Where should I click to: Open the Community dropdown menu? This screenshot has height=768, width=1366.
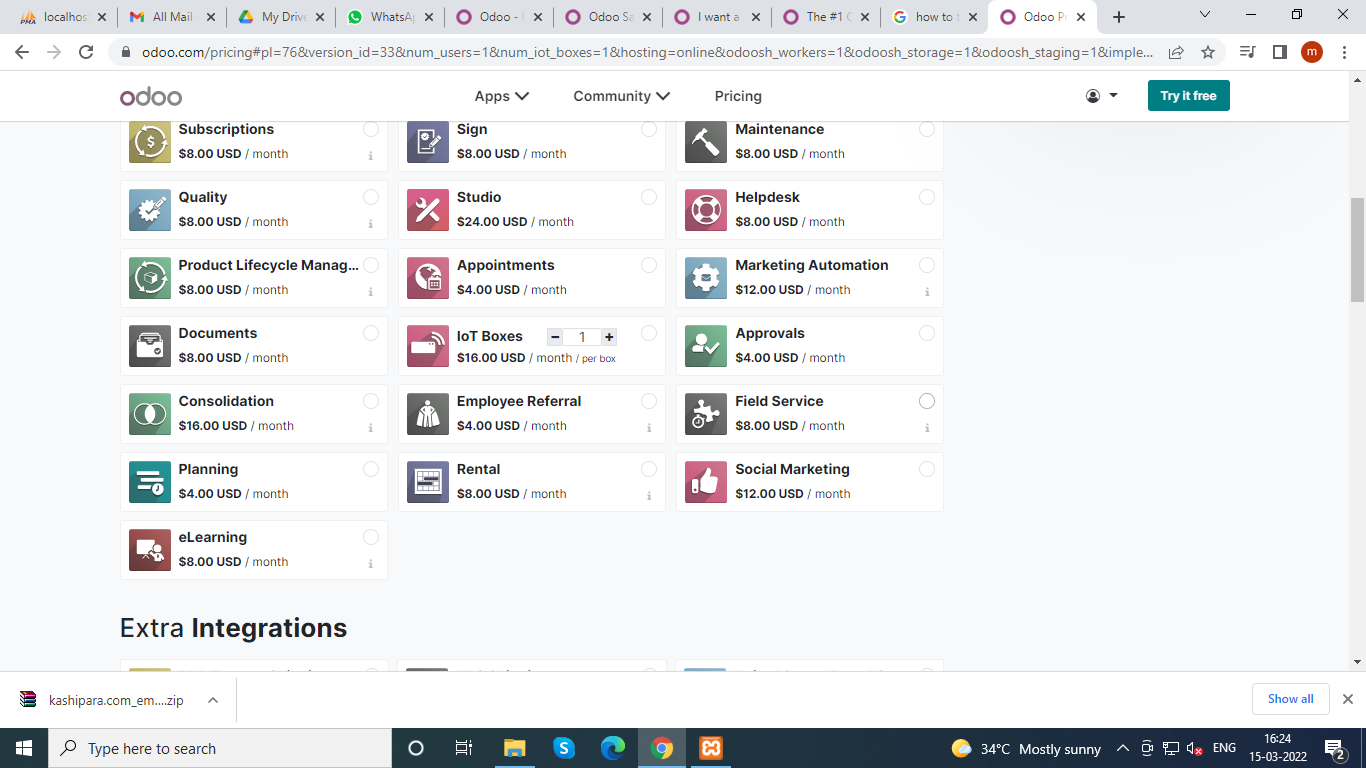621,96
